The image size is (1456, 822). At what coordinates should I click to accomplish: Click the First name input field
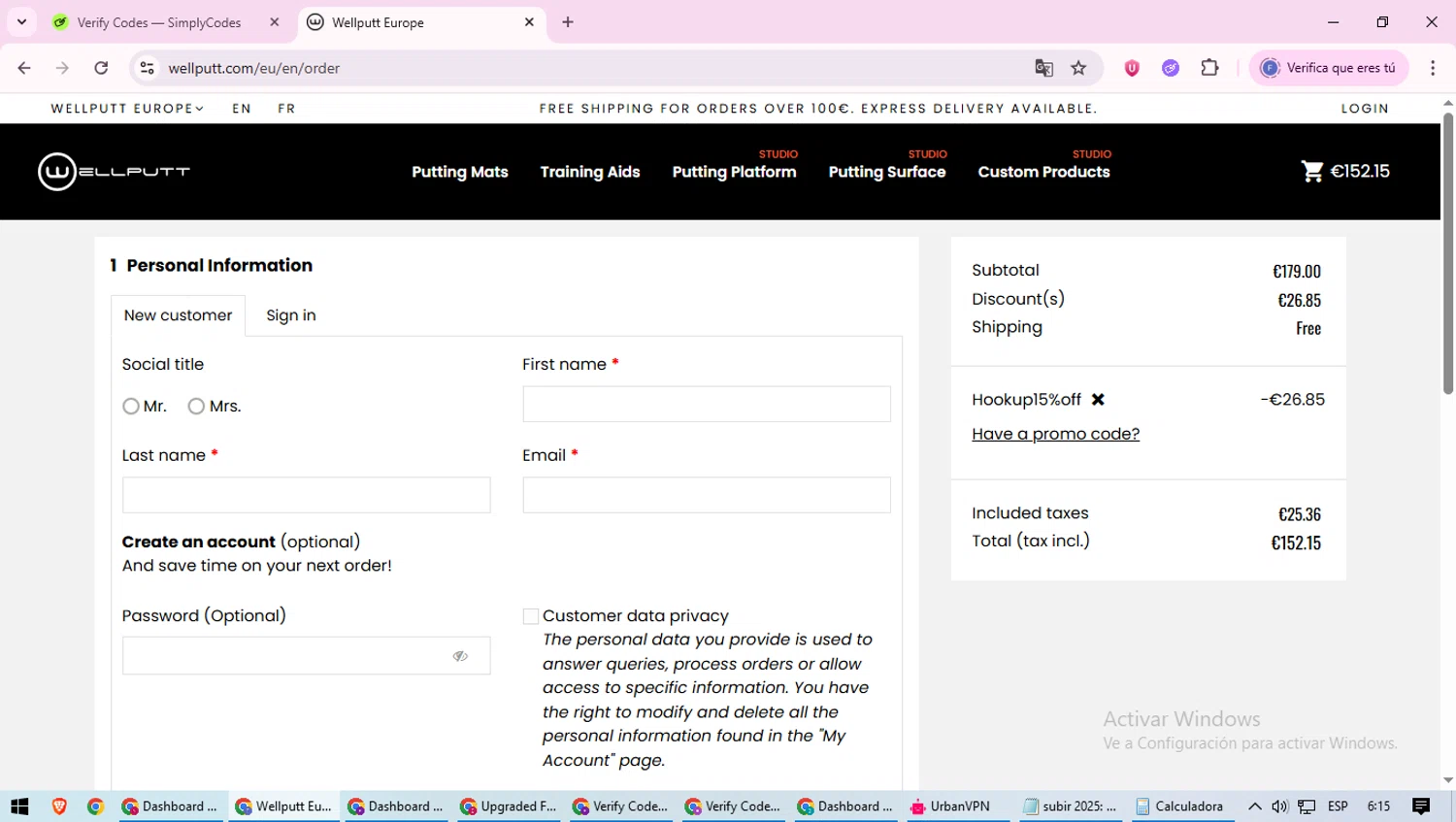[707, 404]
